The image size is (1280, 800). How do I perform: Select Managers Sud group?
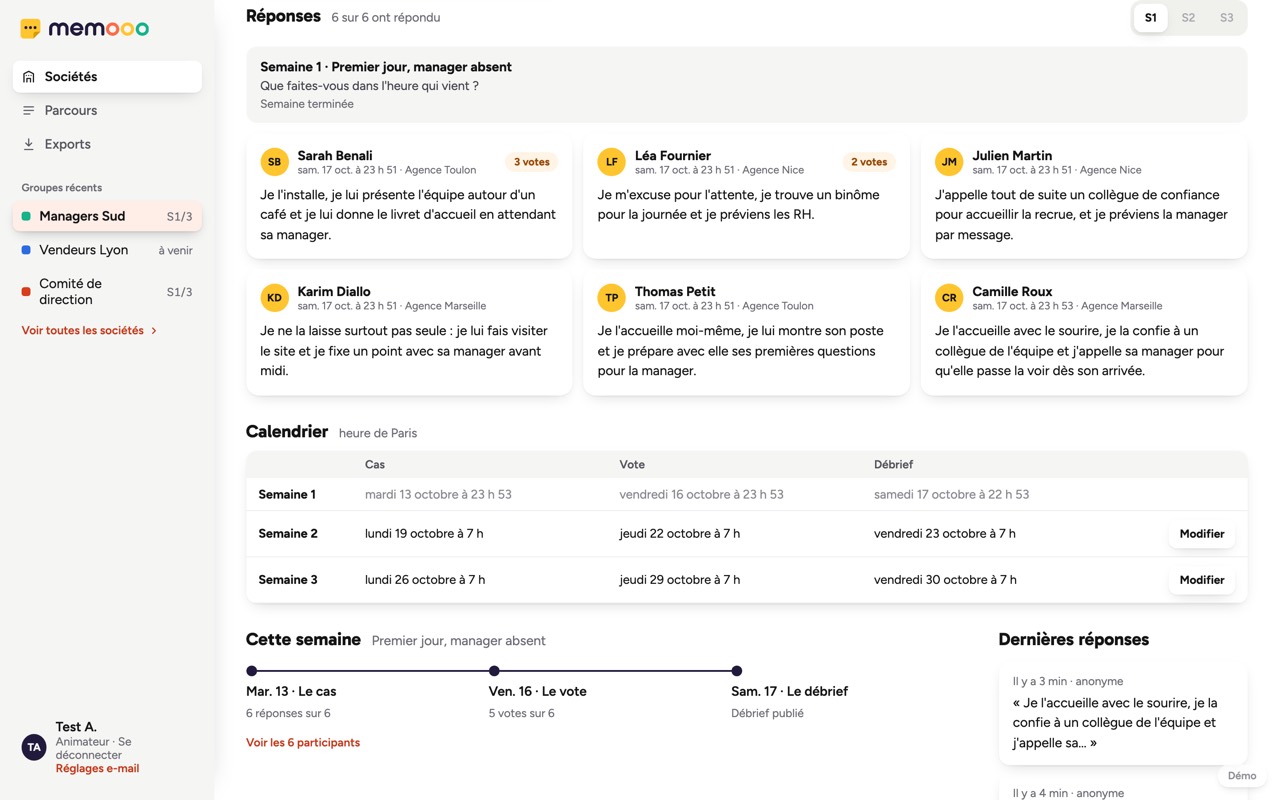point(107,216)
